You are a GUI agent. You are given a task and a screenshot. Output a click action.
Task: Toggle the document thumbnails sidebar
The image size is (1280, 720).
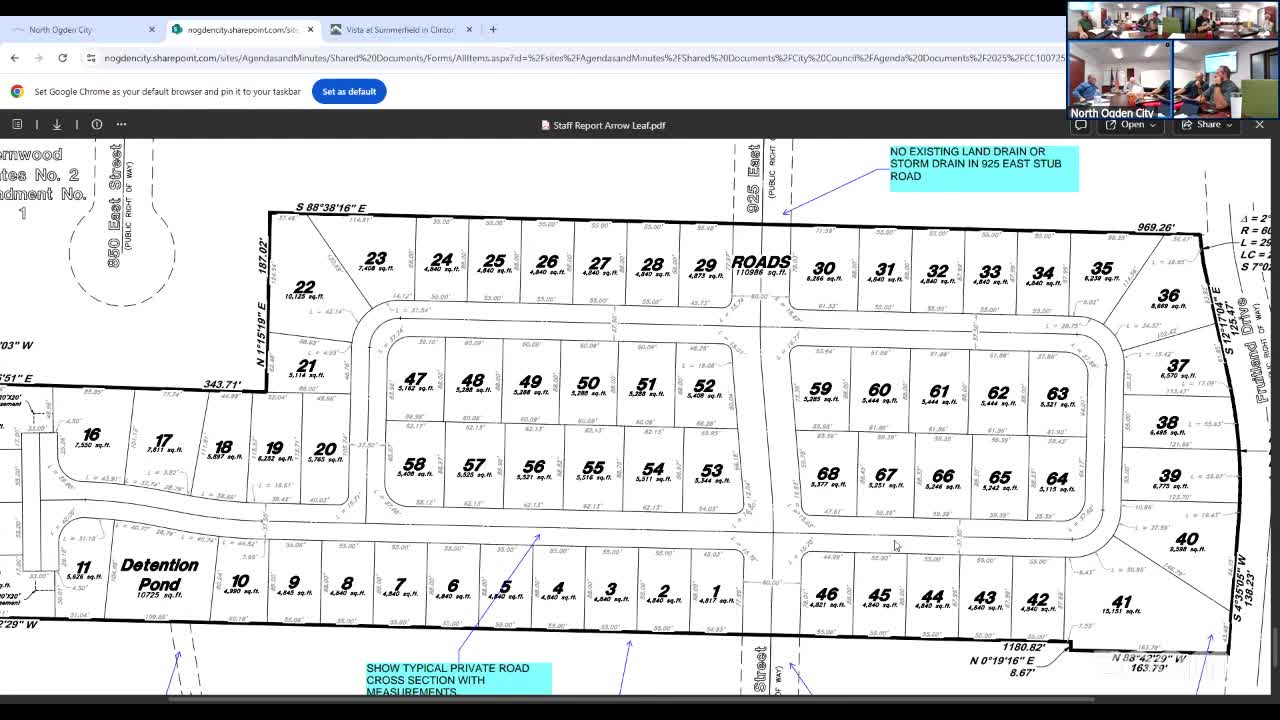click(x=17, y=124)
